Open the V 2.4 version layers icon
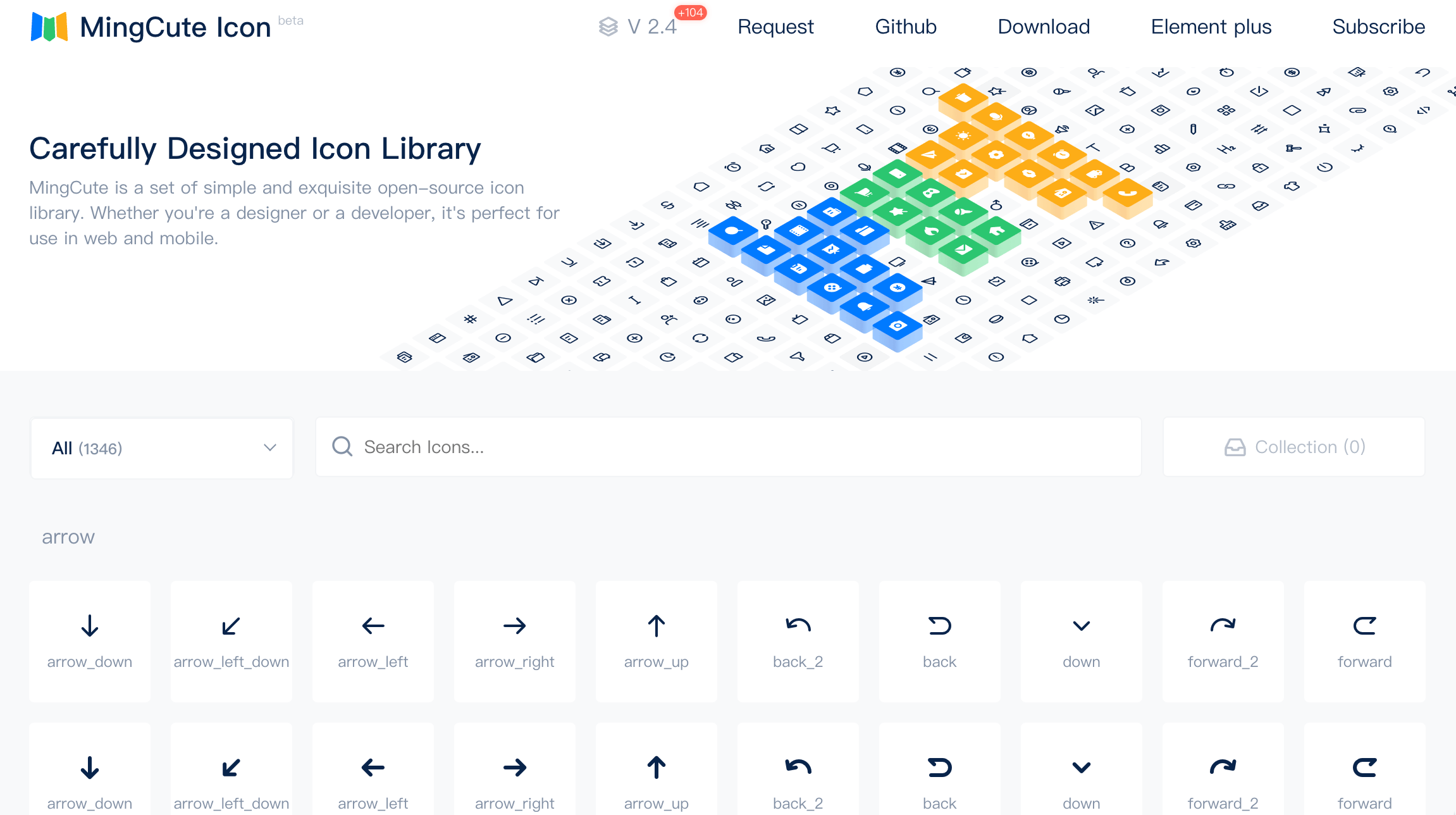Screen dimensions: 1456x815 tap(608, 27)
